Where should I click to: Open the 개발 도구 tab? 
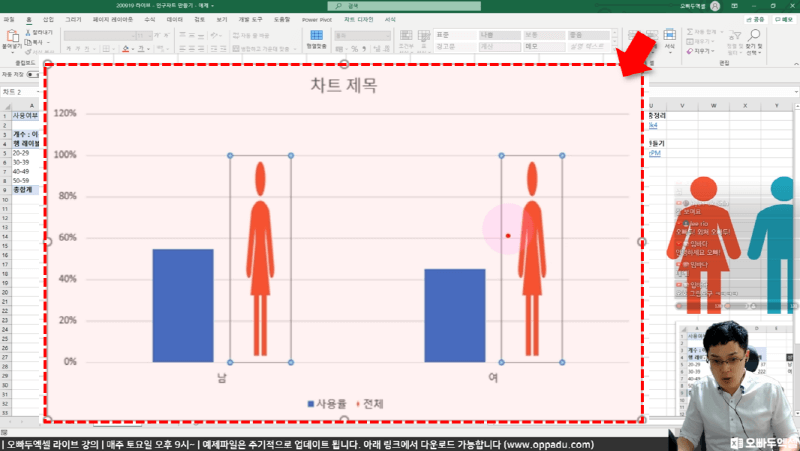click(250, 19)
